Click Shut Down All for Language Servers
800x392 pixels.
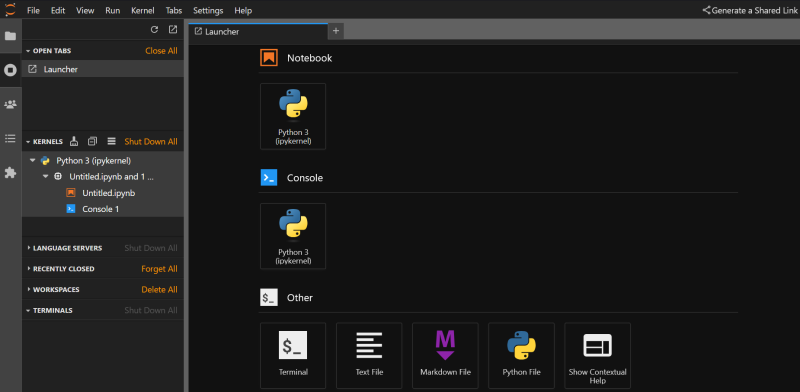151,248
